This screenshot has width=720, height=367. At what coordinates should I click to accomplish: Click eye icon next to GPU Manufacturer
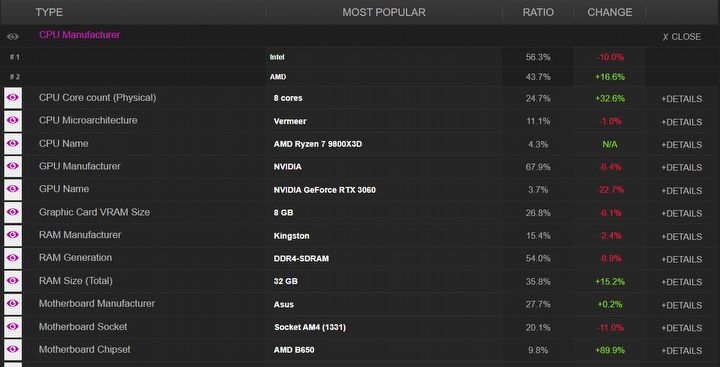pyautogui.click(x=13, y=166)
